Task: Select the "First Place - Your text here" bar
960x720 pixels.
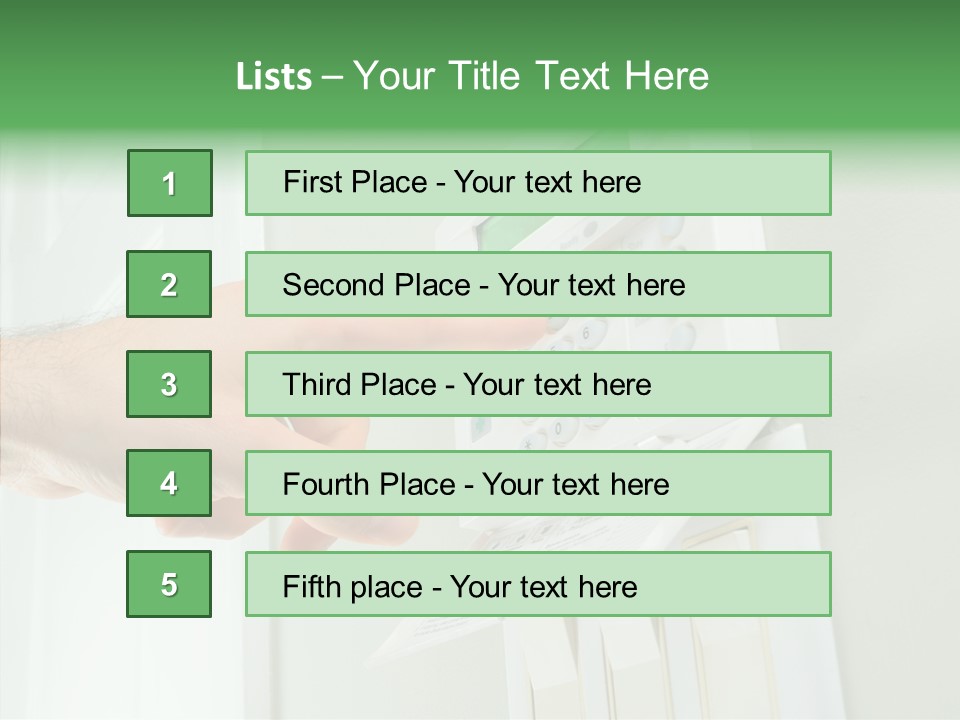Action: tap(538, 183)
